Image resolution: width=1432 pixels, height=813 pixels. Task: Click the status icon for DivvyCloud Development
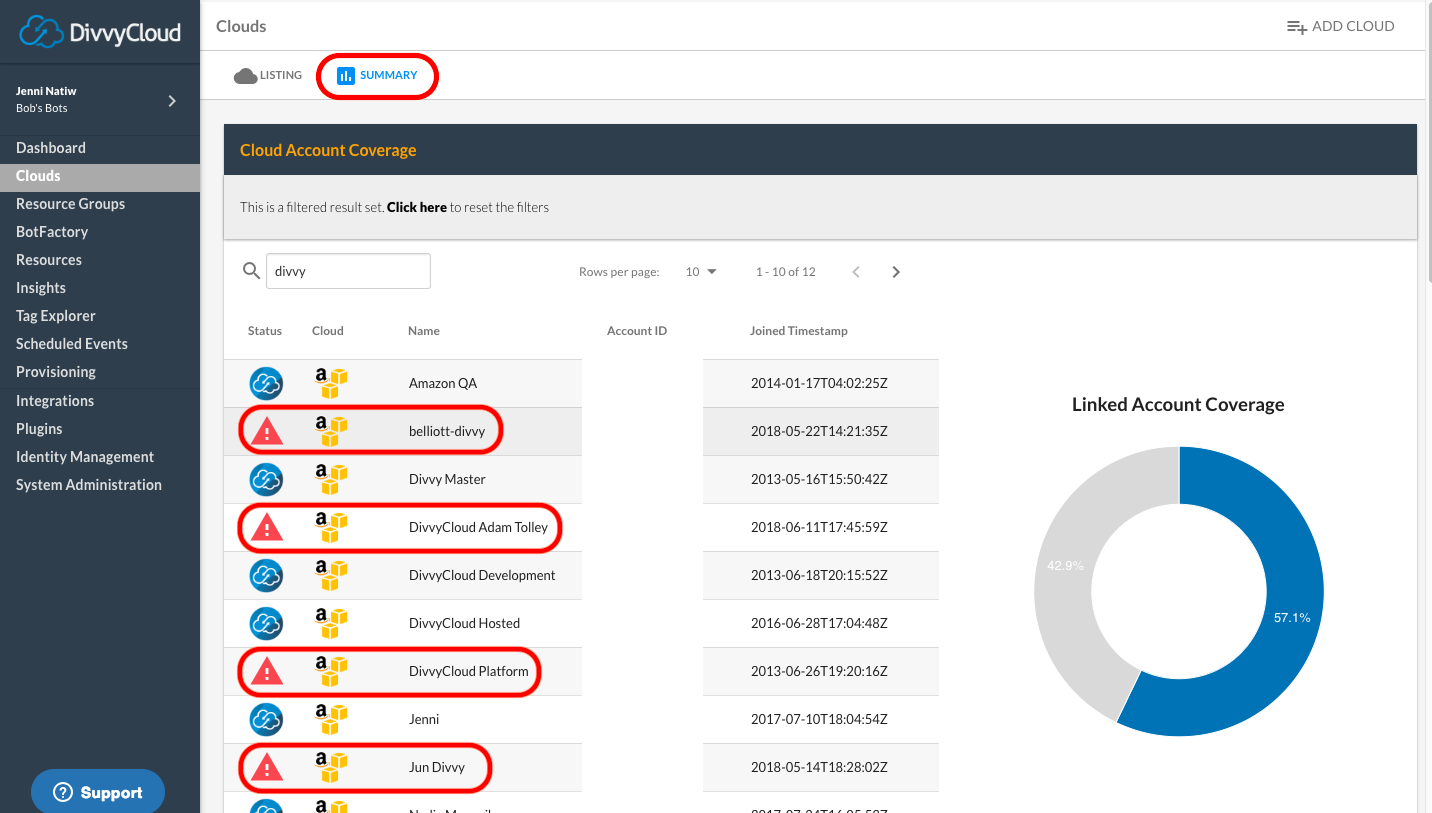(266, 575)
